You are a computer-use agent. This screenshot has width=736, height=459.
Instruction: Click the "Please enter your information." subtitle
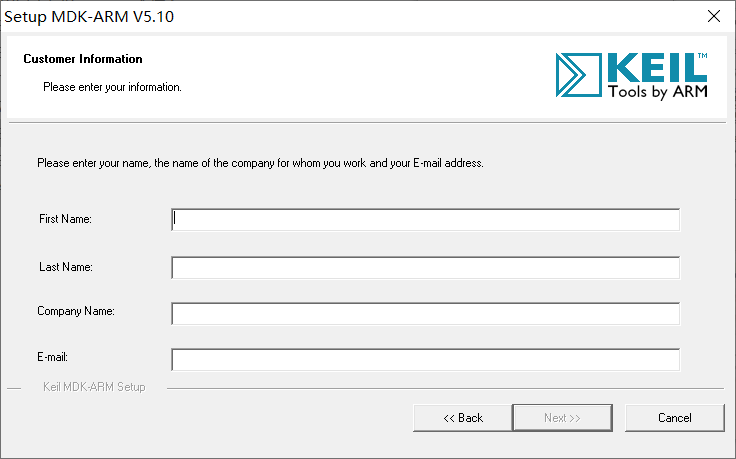coord(112,87)
